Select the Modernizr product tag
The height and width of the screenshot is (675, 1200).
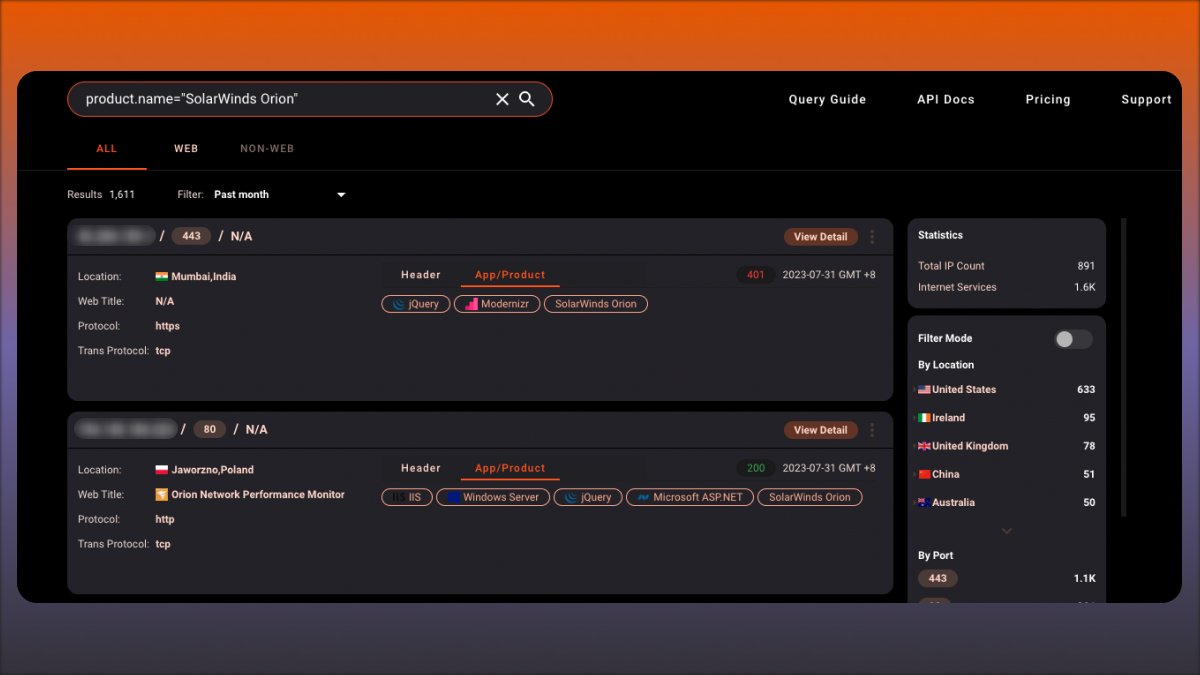(x=497, y=304)
